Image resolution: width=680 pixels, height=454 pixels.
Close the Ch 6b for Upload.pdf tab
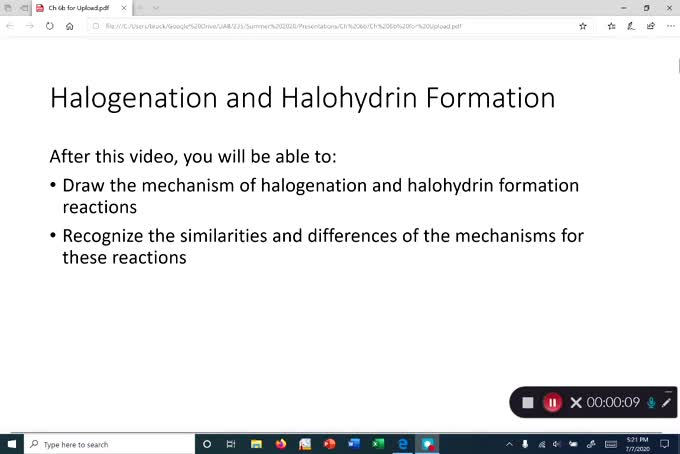point(124,8)
